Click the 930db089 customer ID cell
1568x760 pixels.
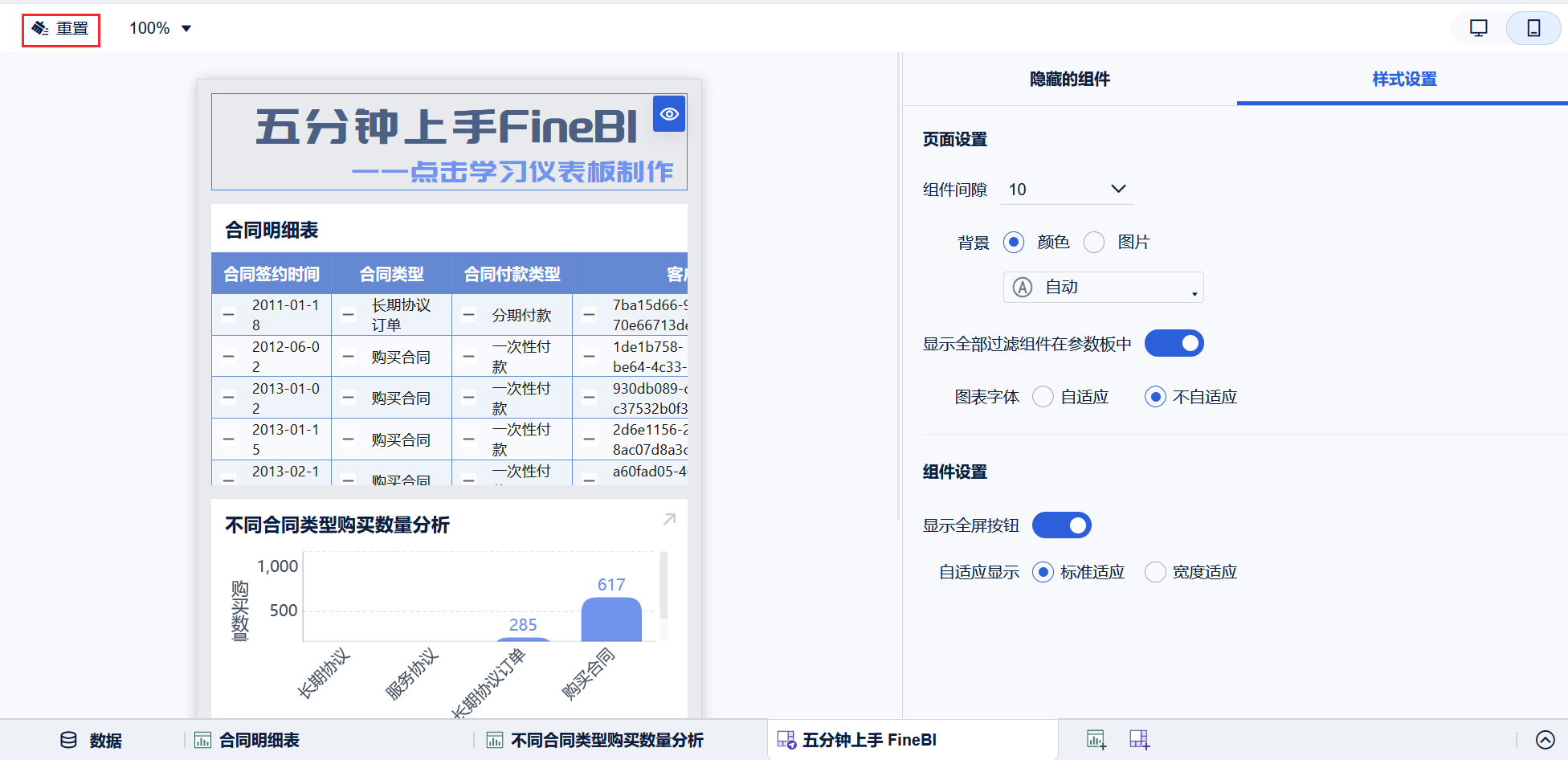point(650,398)
